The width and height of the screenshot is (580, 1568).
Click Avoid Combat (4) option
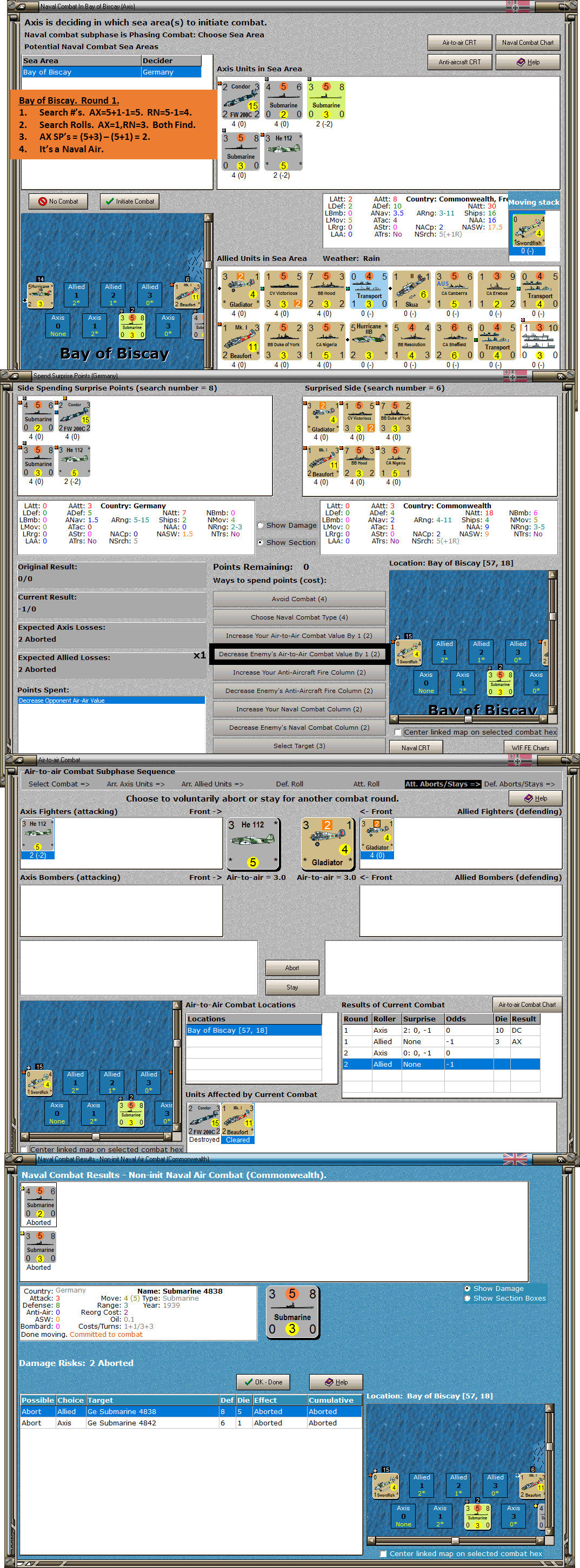point(299,599)
